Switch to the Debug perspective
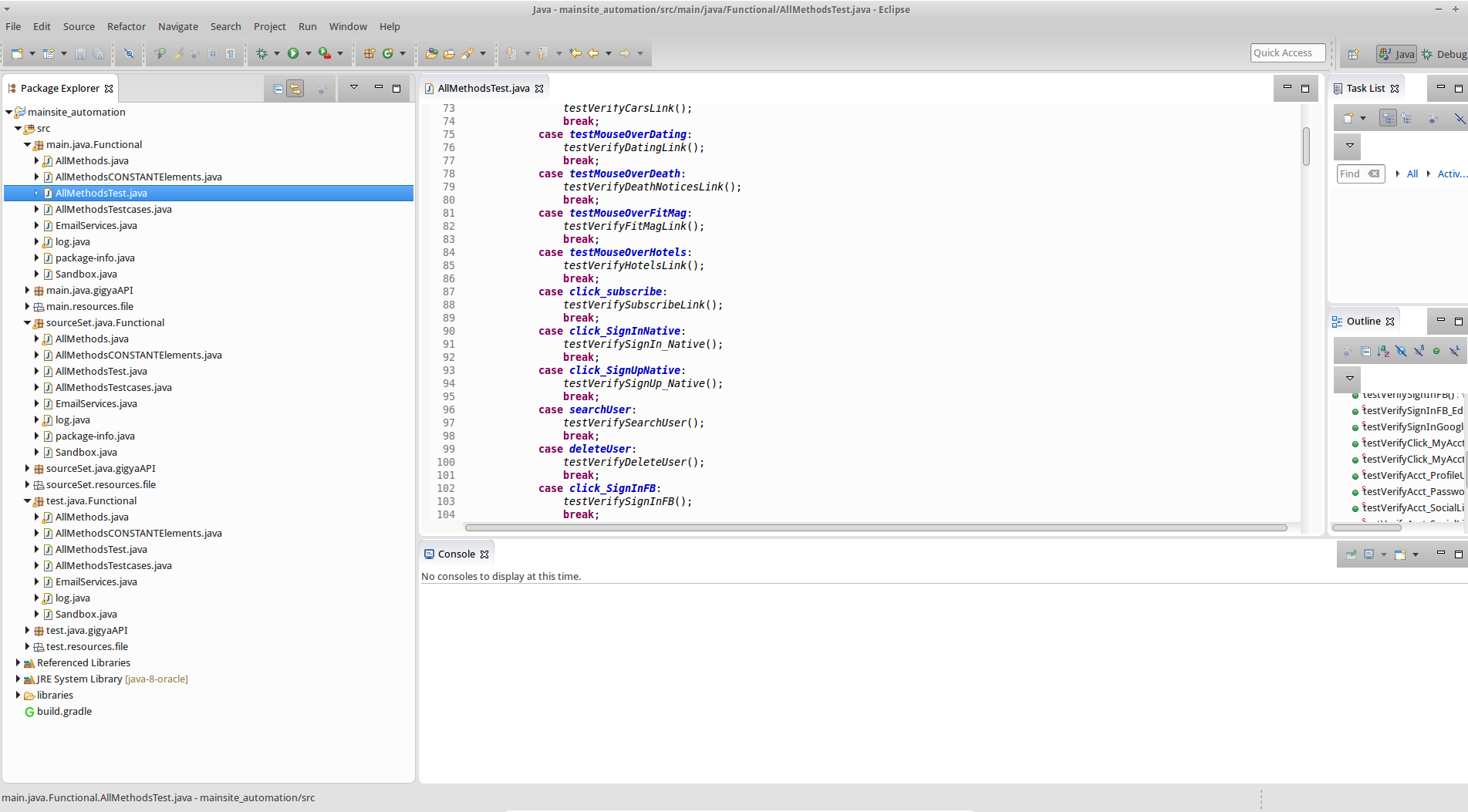Viewport: 1468px width, 812px height. pyautogui.click(x=1443, y=54)
